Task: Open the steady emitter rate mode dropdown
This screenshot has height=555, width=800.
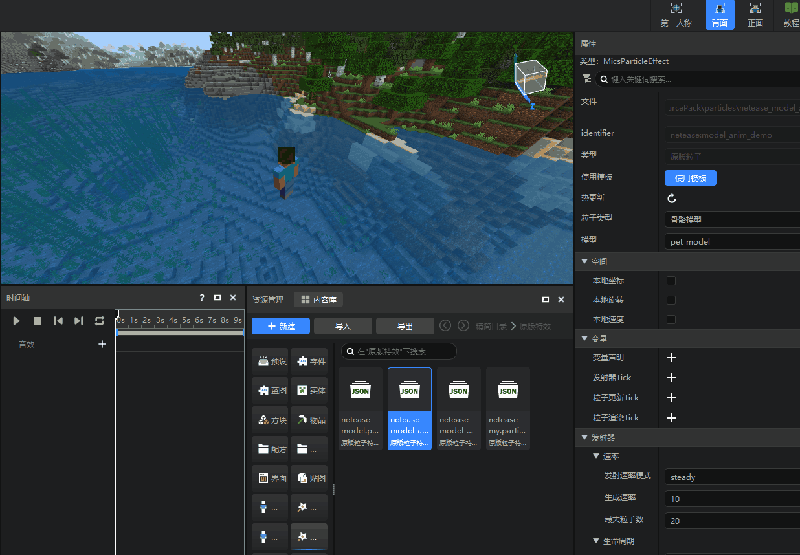Action: (x=730, y=477)
